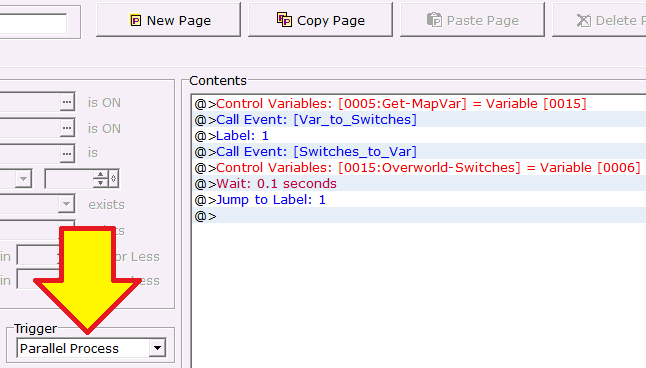Select the Call Event Var_to_Switches line

419,120
